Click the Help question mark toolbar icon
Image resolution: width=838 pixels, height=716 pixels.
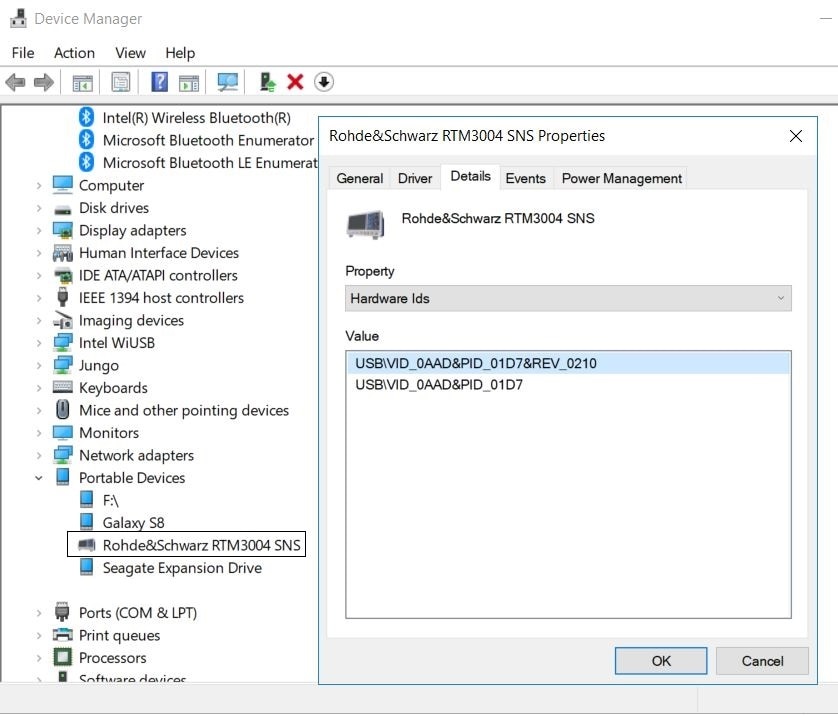159,82
